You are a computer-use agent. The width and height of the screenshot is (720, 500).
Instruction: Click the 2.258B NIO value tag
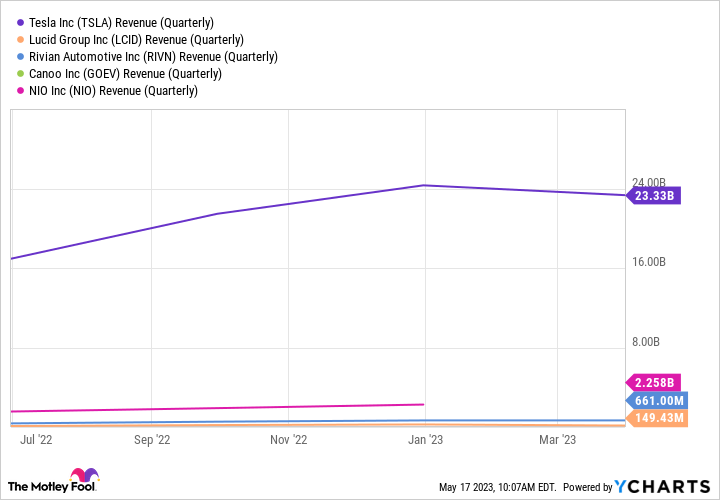tap(653, 382)
